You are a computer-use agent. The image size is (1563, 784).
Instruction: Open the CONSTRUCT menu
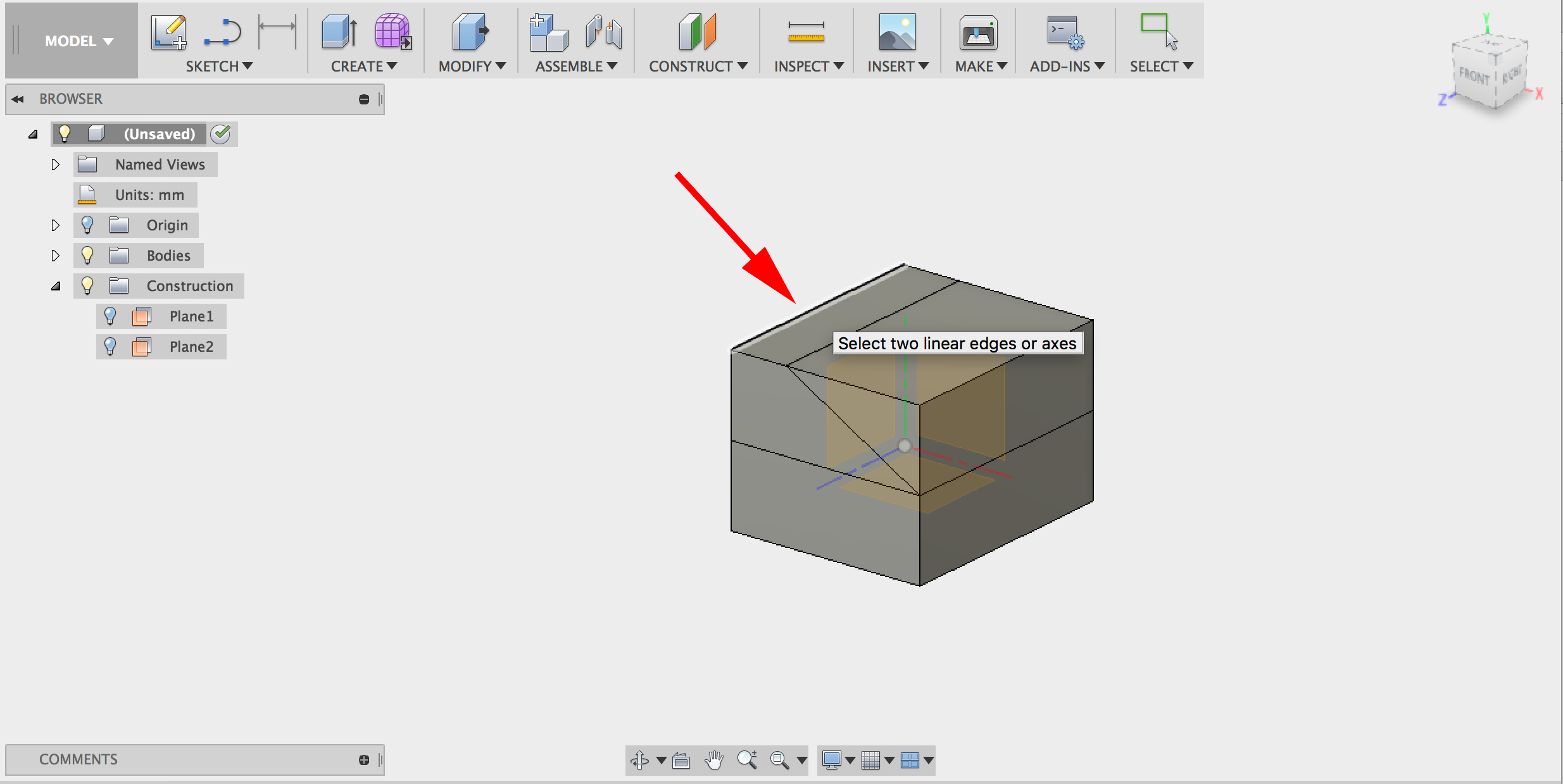pos(698,66)
